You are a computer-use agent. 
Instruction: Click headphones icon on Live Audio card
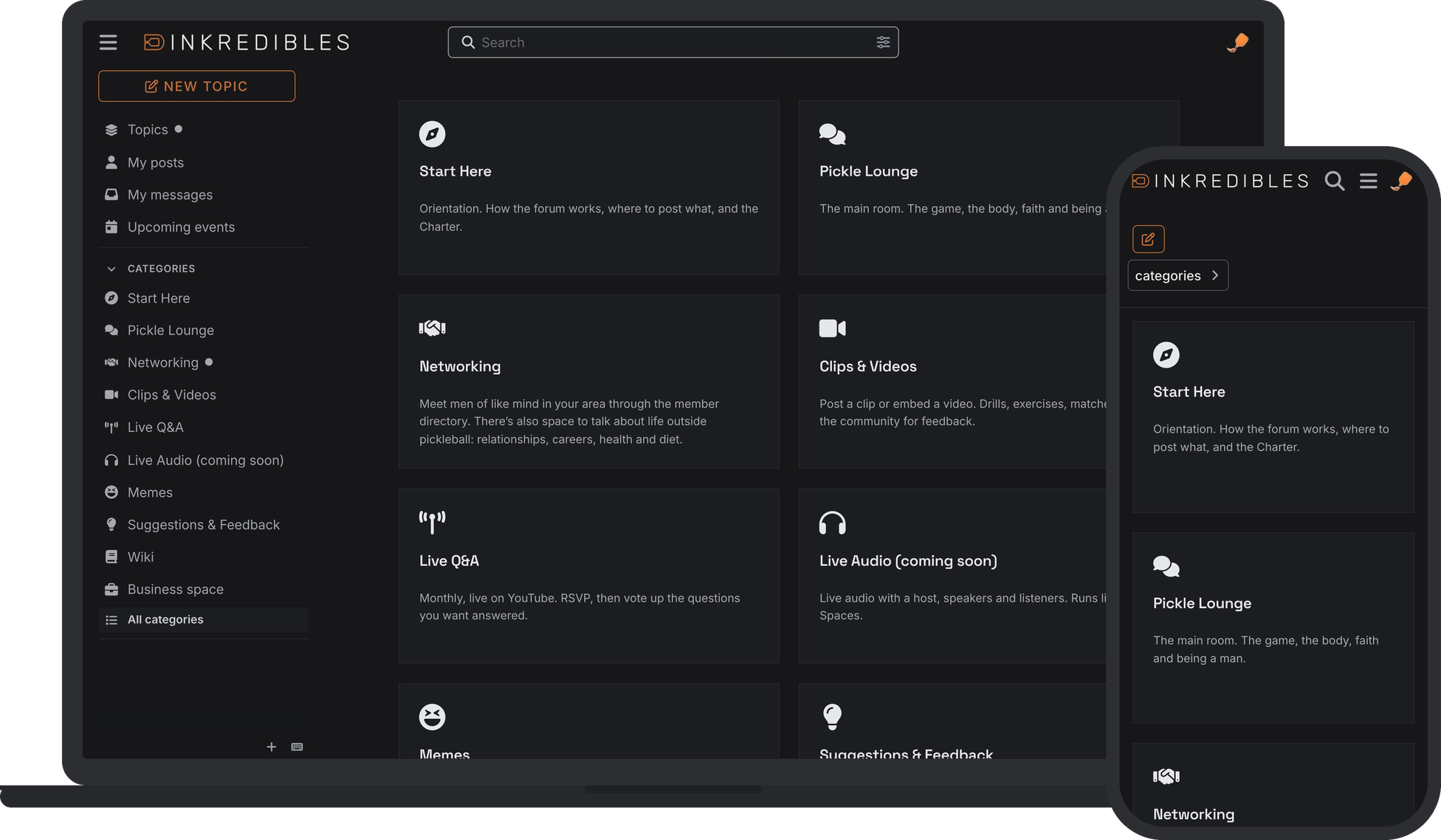832,523
